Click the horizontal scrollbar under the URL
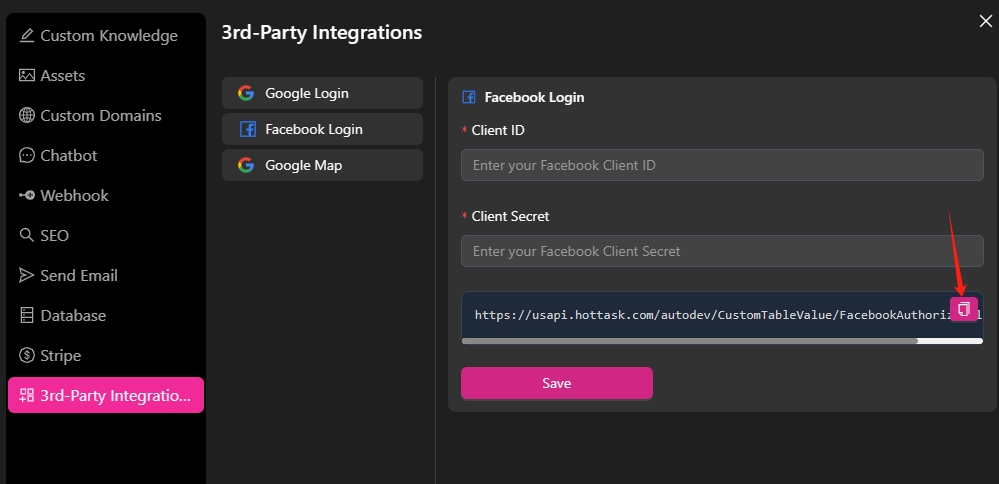This screenshot has width=999, height=484. [x=690, y=341]
